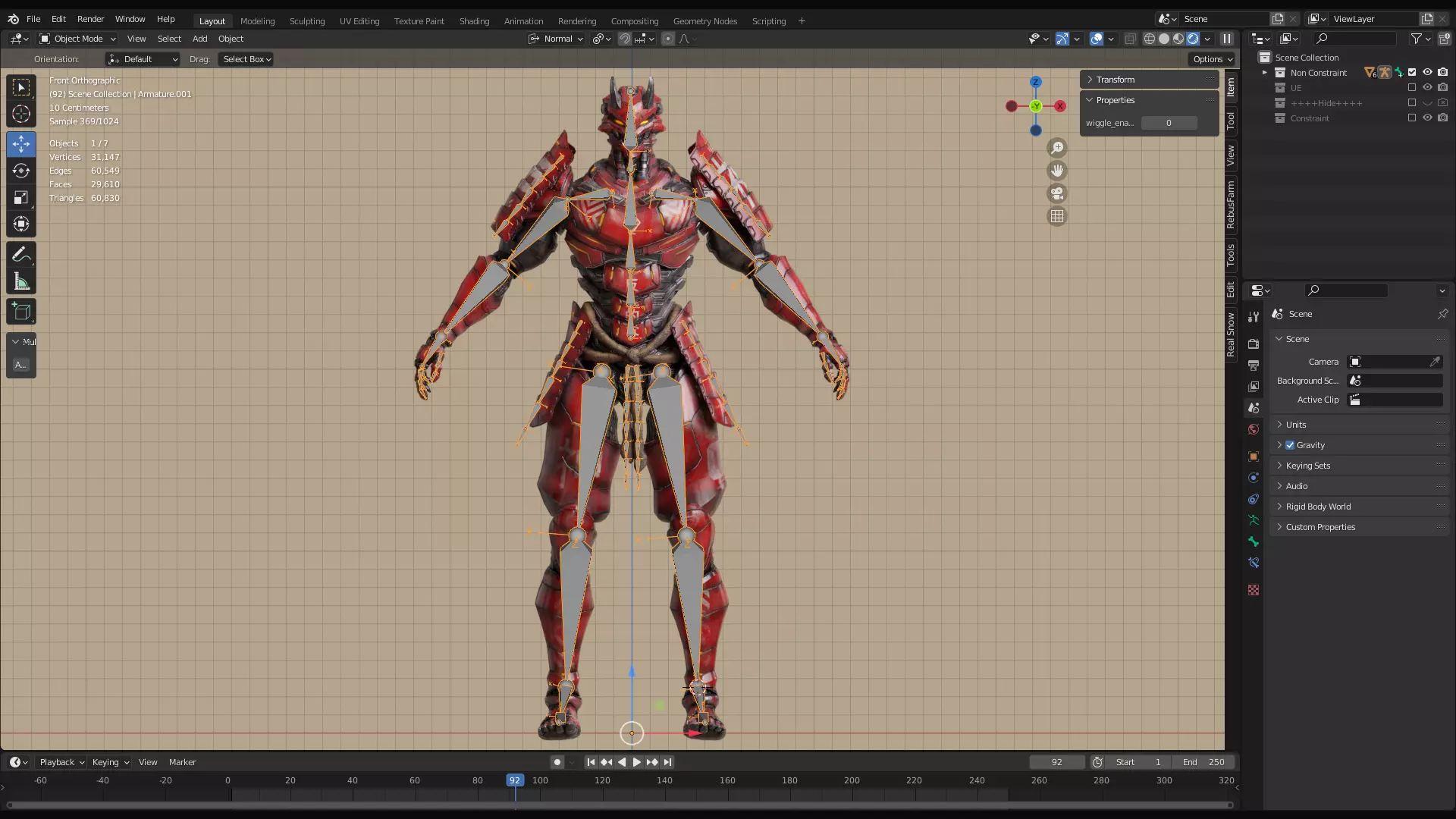This screenshot has width=1456, height=819.
Task: Toggle the camera view icon
Action: 1057,193
